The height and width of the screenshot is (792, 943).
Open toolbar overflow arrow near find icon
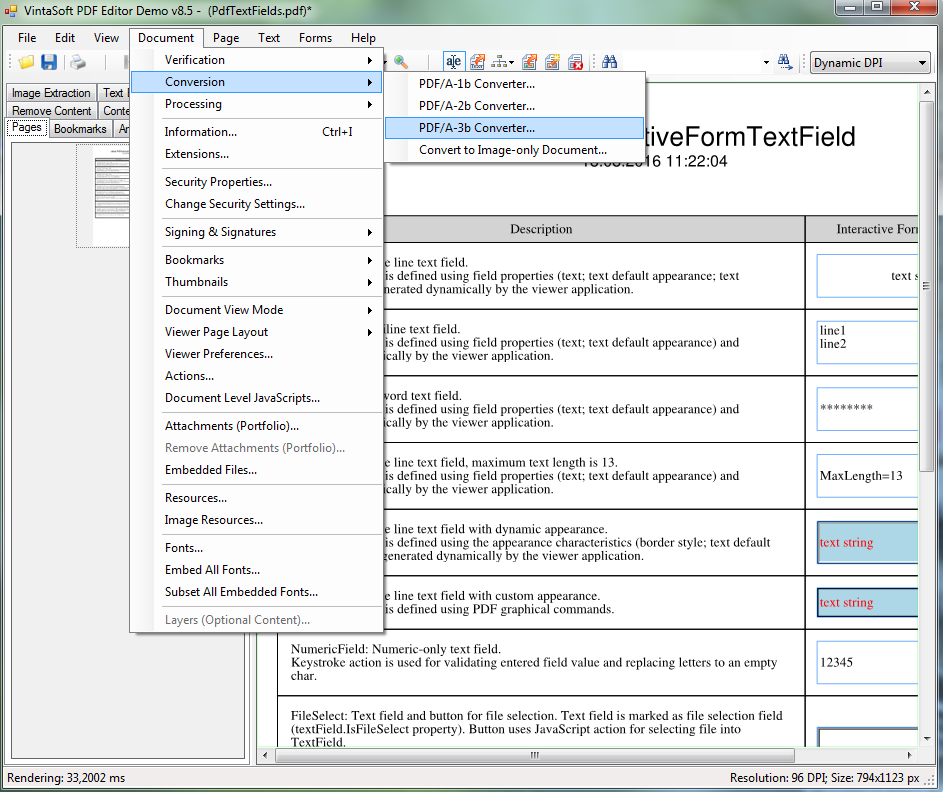click(x=766, y=63)
